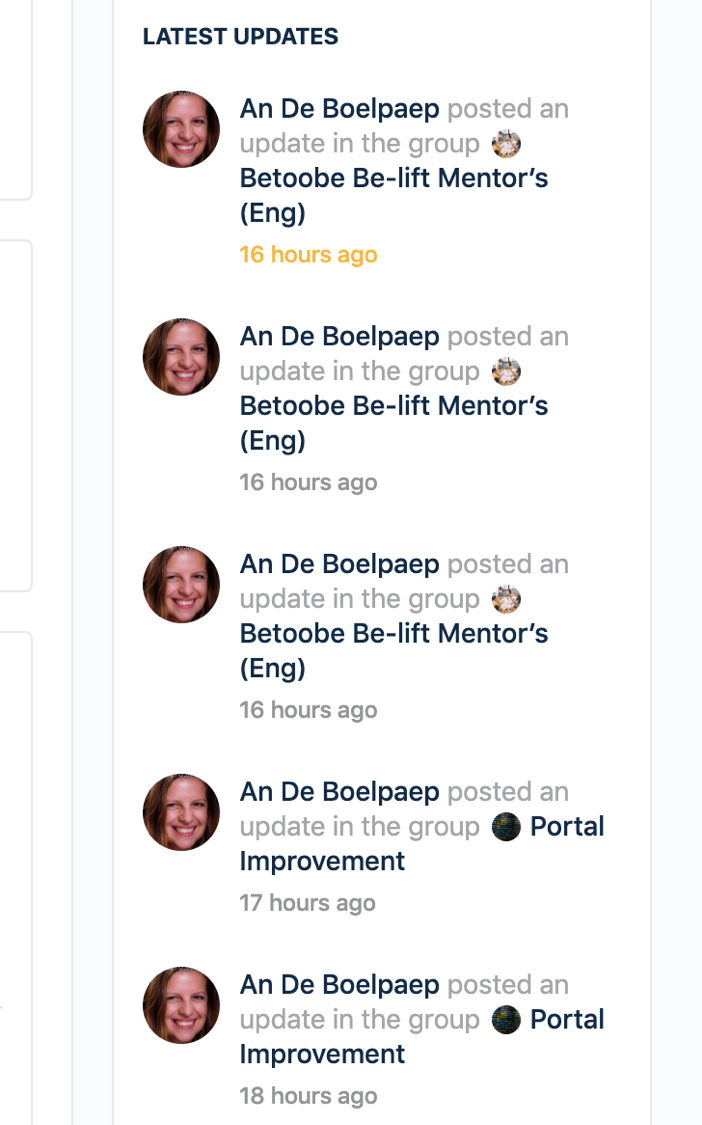702x1125 pixels.
Task: Click avatar beside the 18 hours ago update
Action: coord(182,1005)
